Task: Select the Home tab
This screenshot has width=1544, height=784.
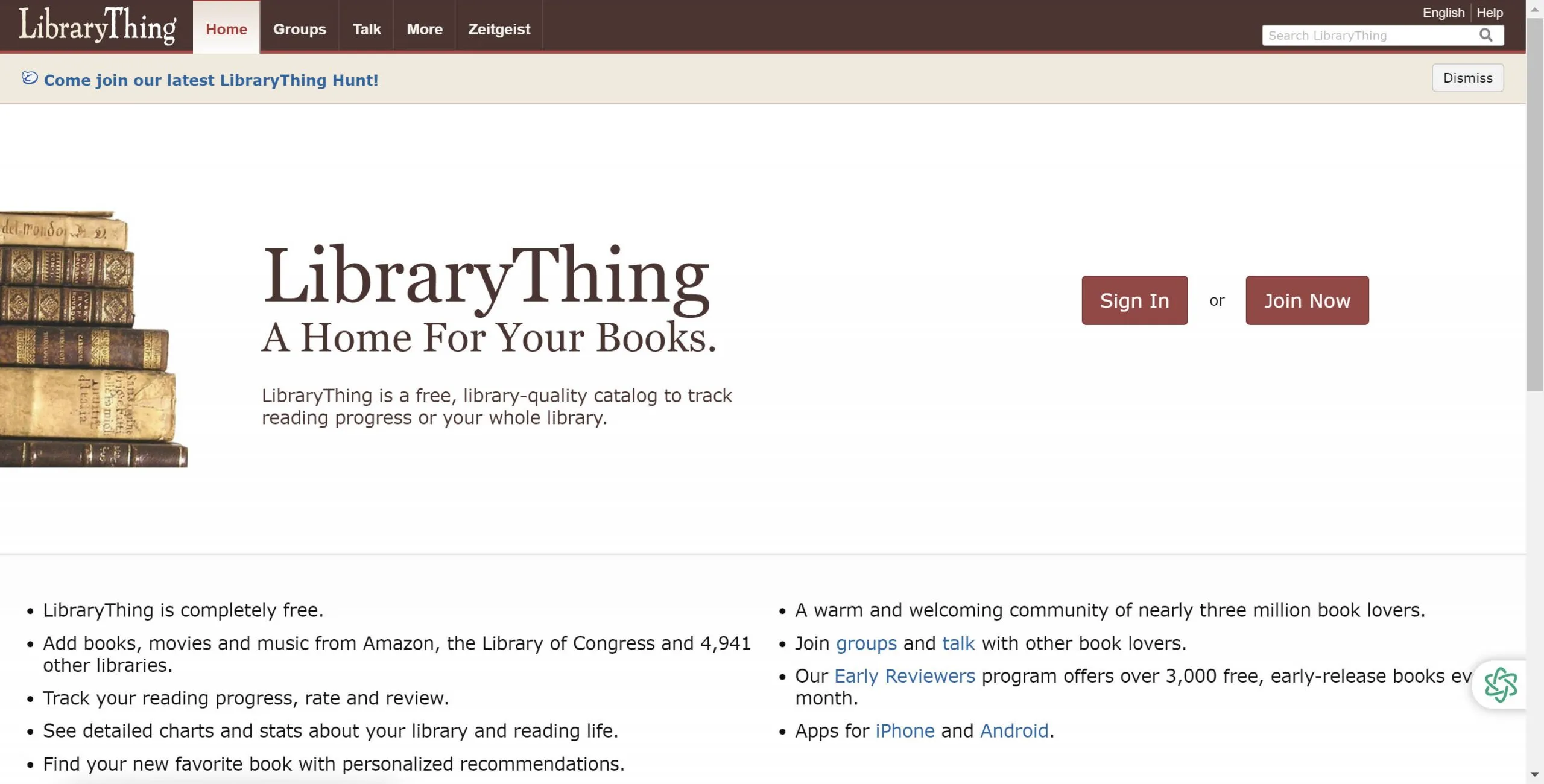Action: pyautogui.click(x=226, y=28)
